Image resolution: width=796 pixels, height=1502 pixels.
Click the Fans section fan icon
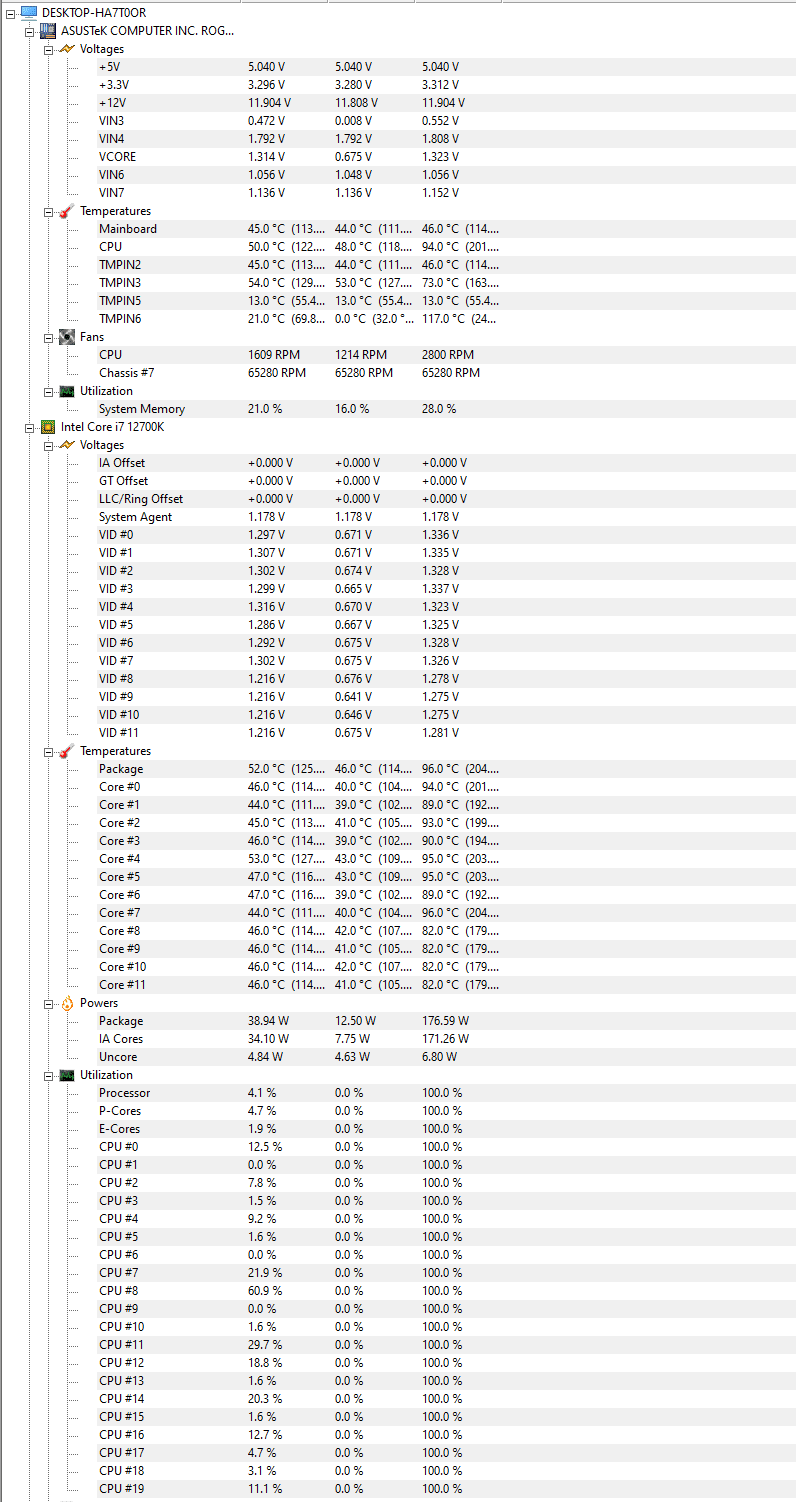click(x=67, y=337)
